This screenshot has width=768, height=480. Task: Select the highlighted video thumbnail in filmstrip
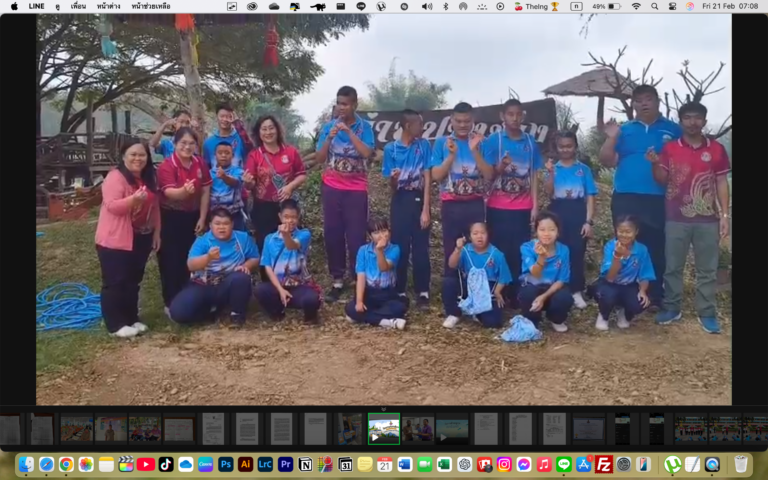point(383,429)
